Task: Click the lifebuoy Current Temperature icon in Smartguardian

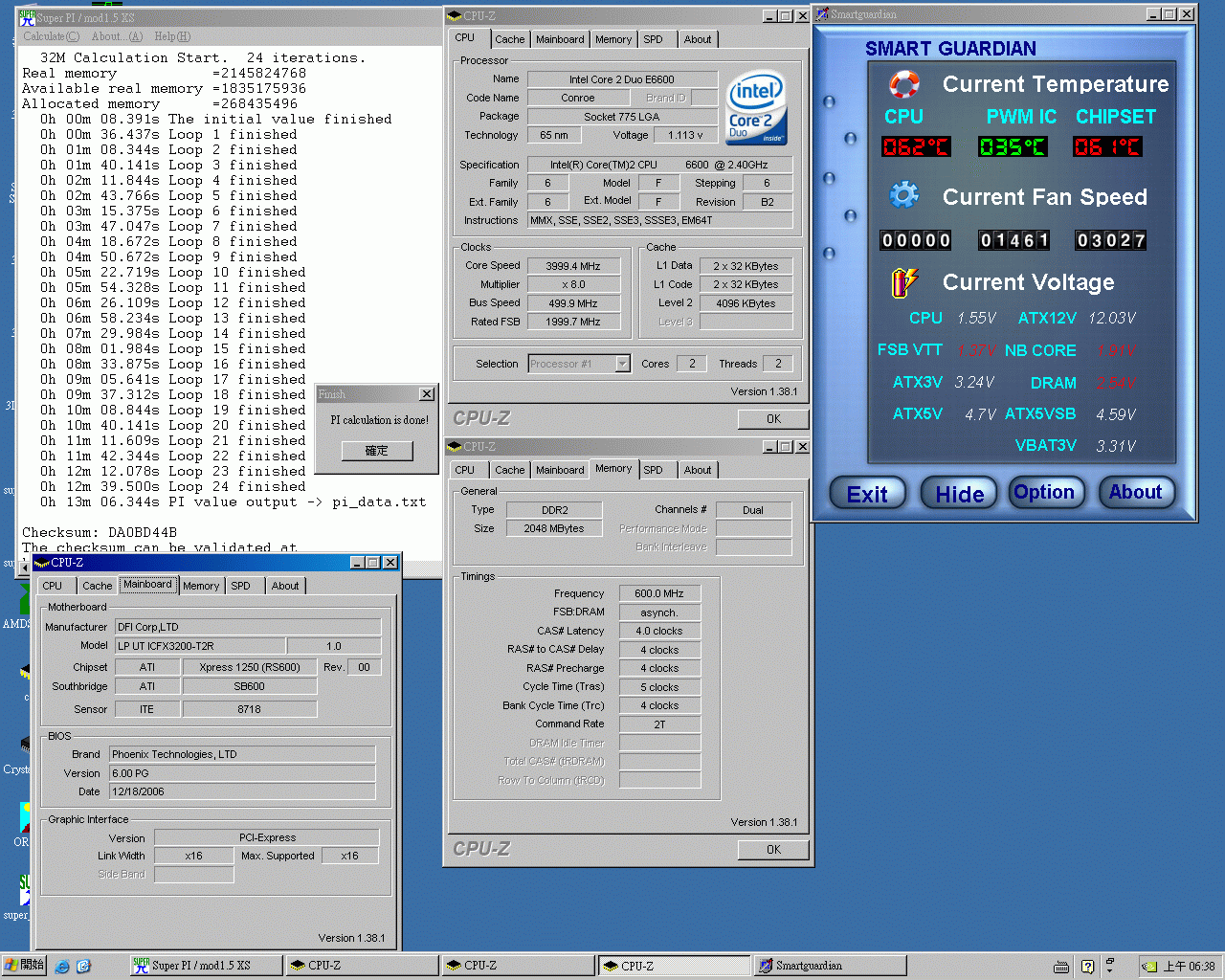Action: pyautogui.click(x=903, y=84)
